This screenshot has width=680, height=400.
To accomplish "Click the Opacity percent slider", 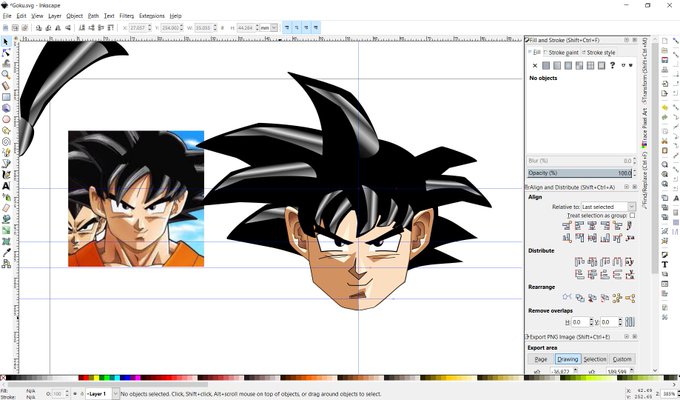I will point(579,173).
